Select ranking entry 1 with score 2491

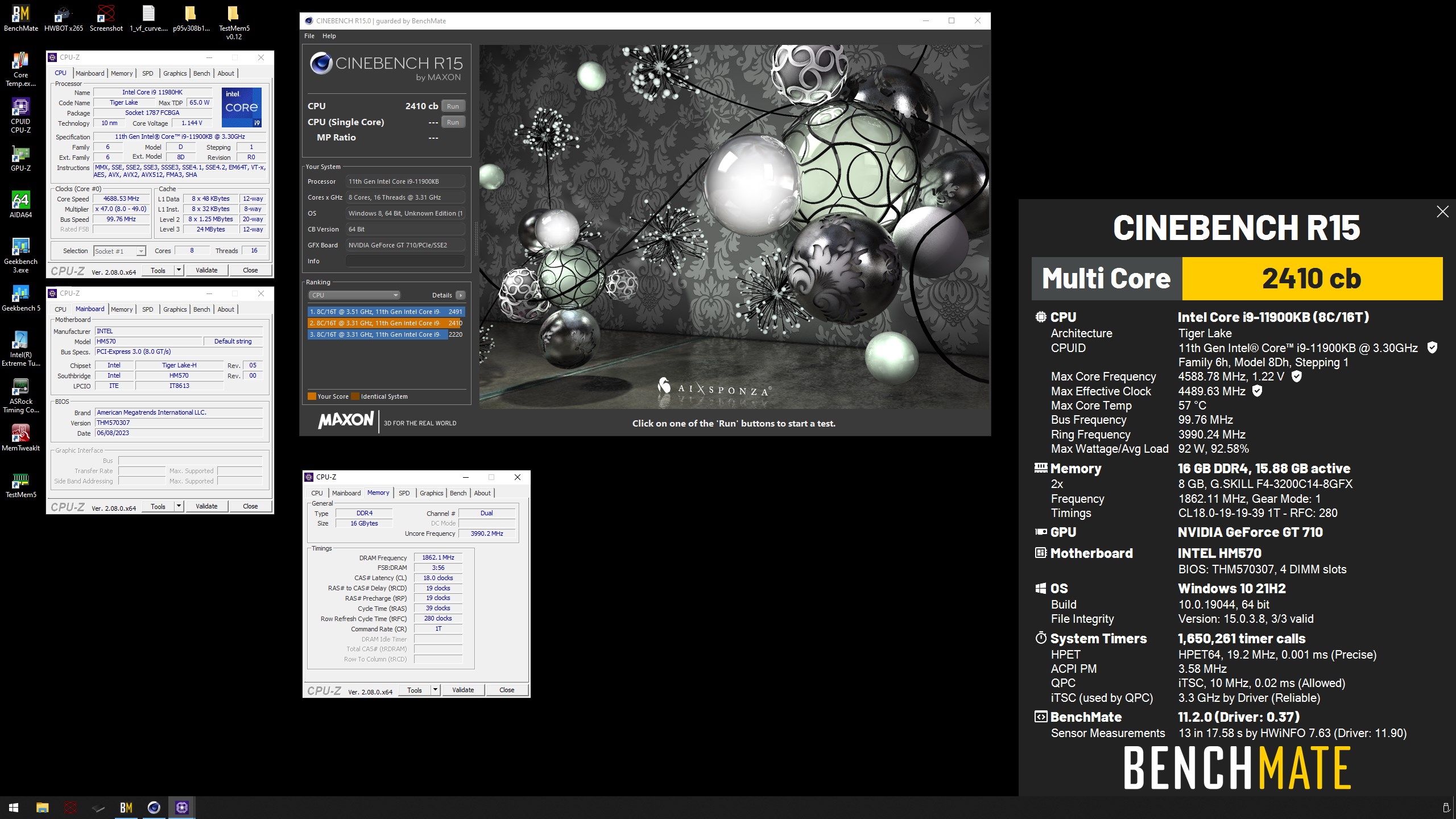[386, 312]
